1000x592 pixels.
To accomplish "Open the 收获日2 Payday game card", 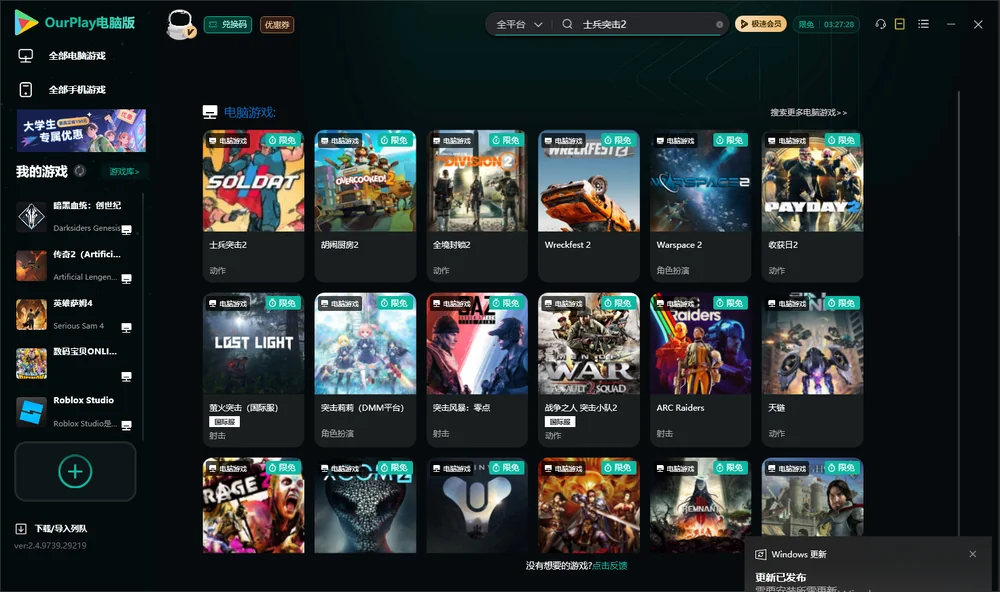I will (x=812, y=206).
